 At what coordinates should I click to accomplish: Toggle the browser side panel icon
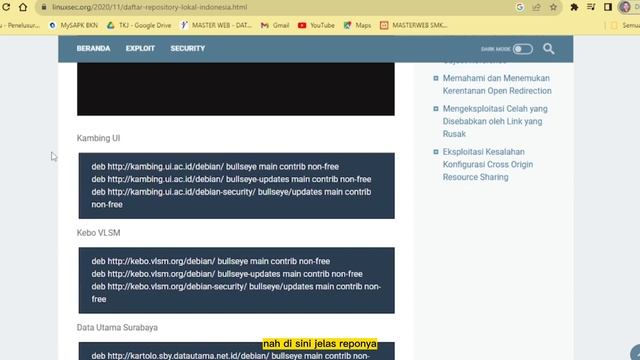click(608, 7)
